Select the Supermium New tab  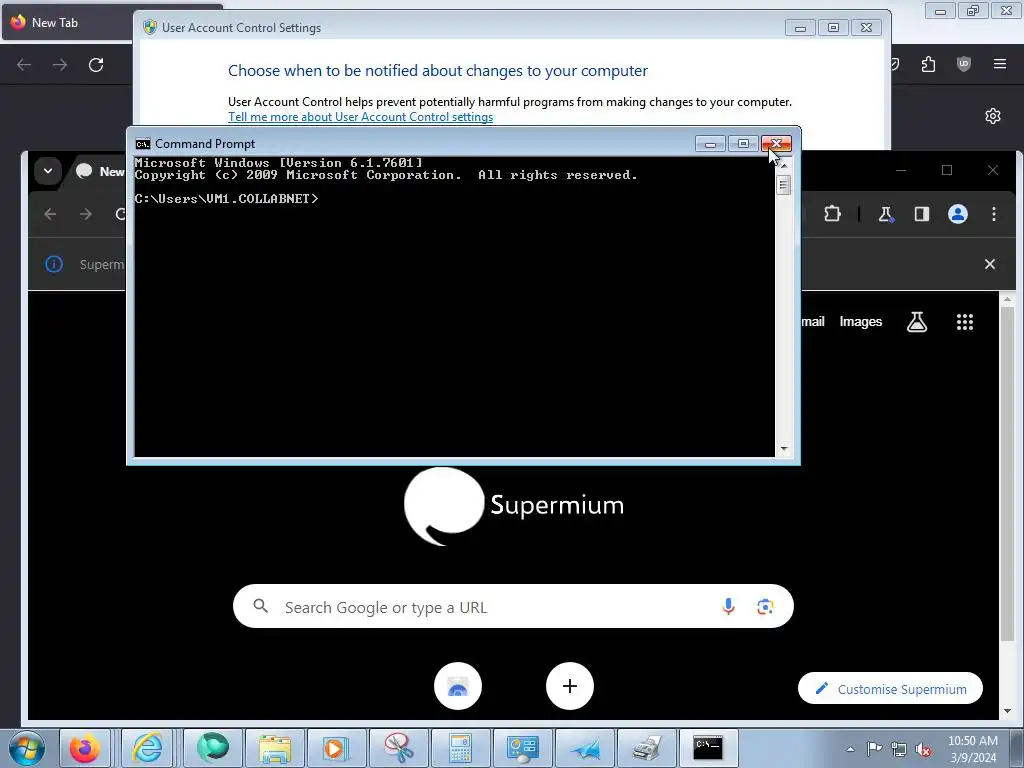coord(98,171)
